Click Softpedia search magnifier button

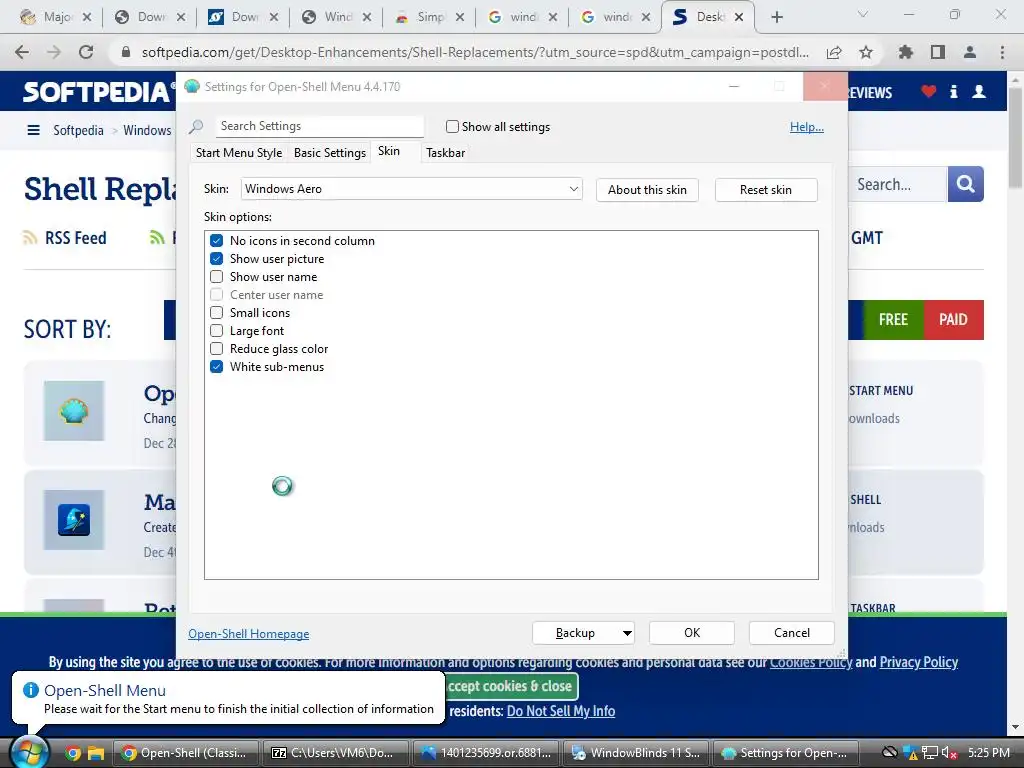965,184
